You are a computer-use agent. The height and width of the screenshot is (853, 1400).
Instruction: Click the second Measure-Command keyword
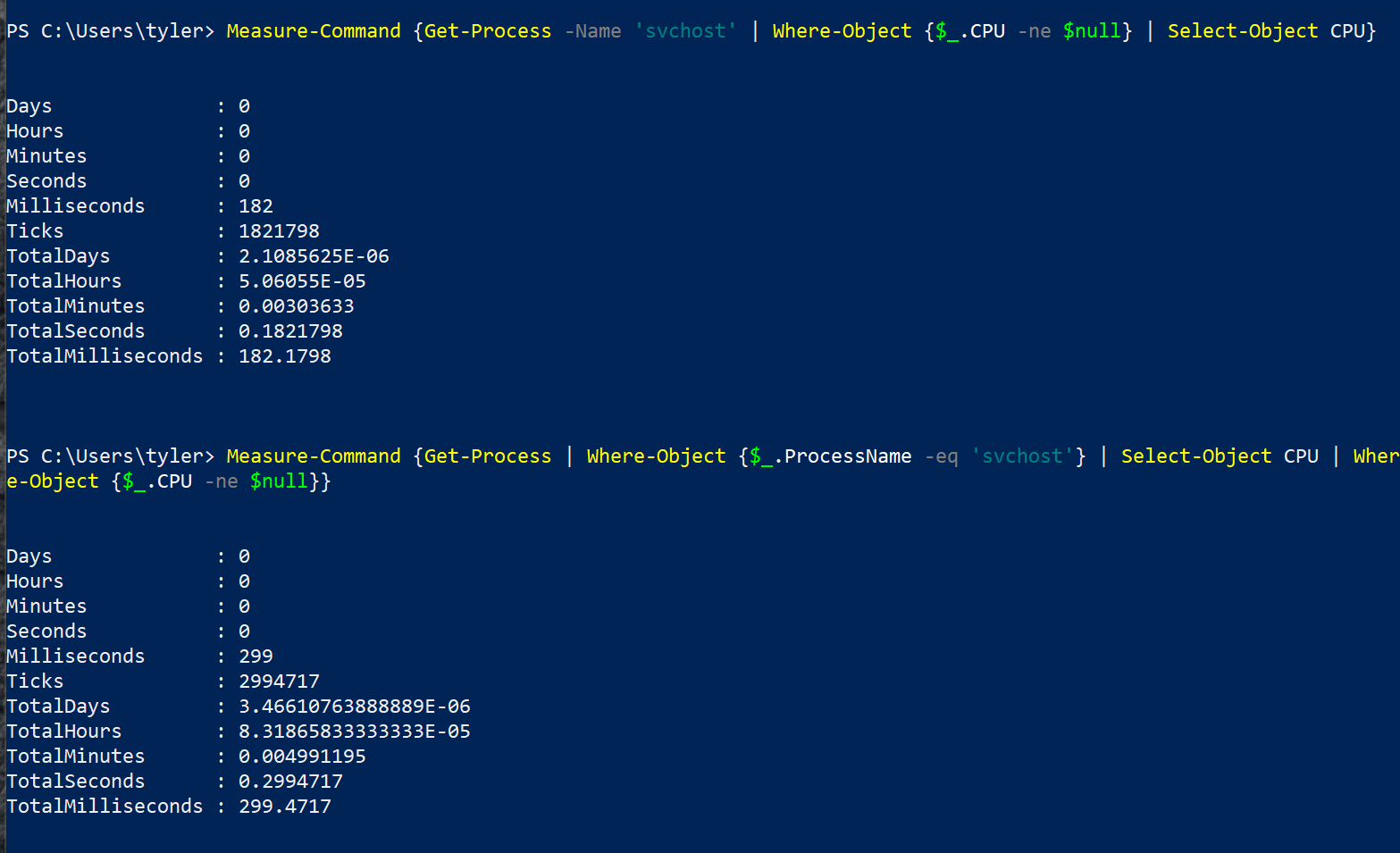(314, 456)
